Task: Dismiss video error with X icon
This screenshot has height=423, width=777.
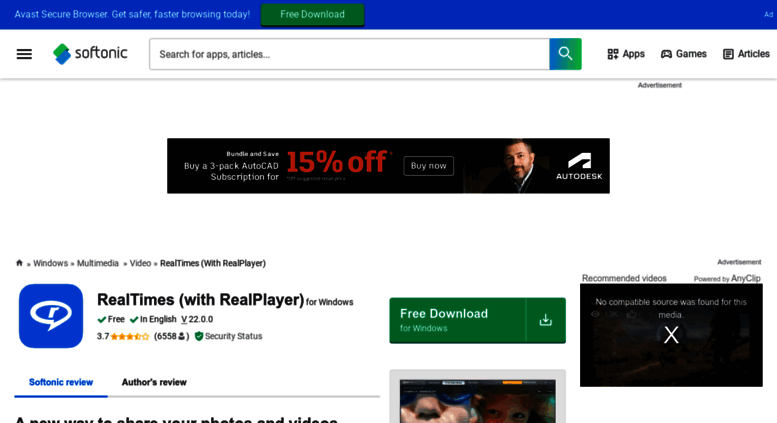Action: point(671,335)
